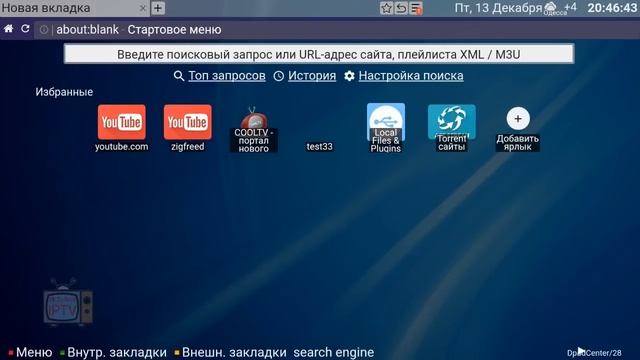Go to the home page icon
Viewport: 640px width, 360px height.
pyautogui.click(x=9, y=29)
